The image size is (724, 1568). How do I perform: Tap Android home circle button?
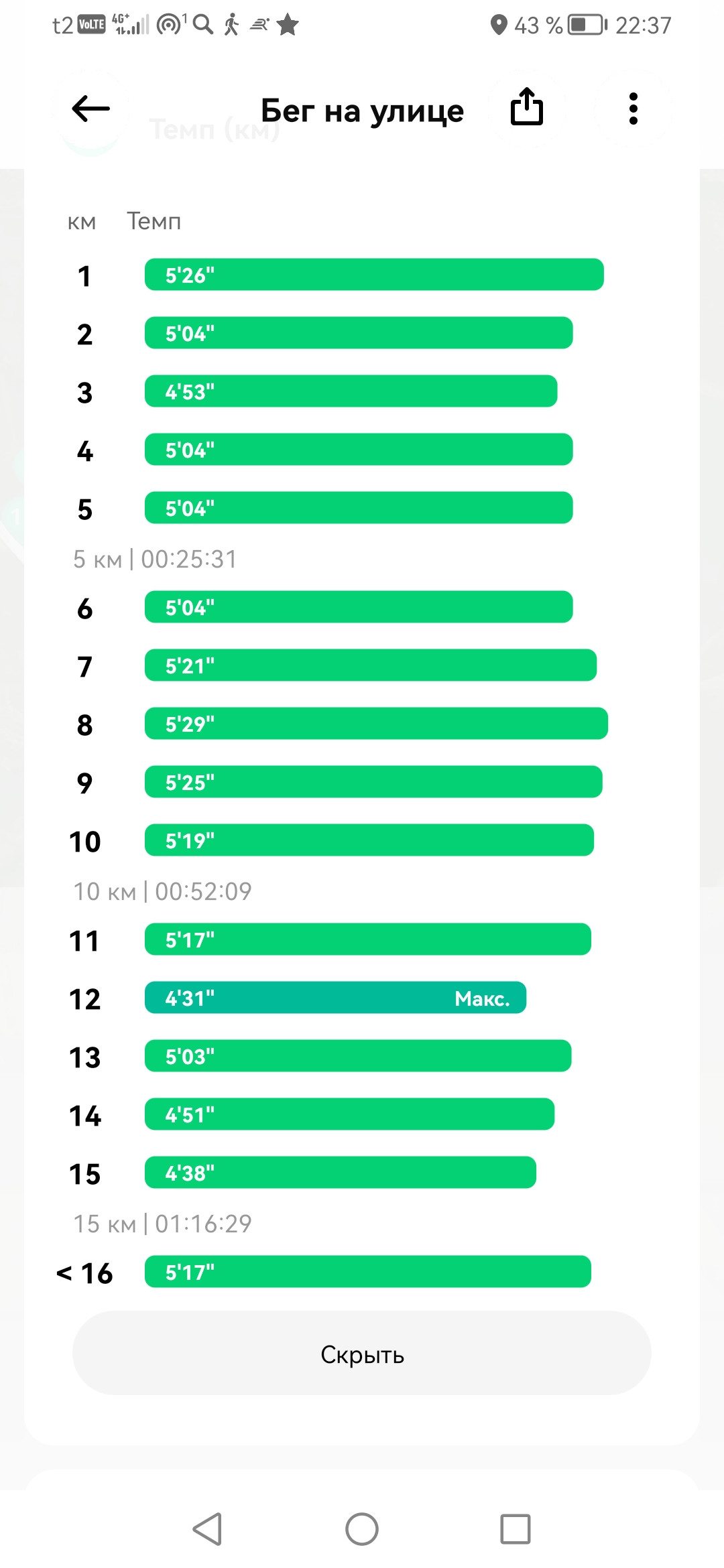point(362,1529)
